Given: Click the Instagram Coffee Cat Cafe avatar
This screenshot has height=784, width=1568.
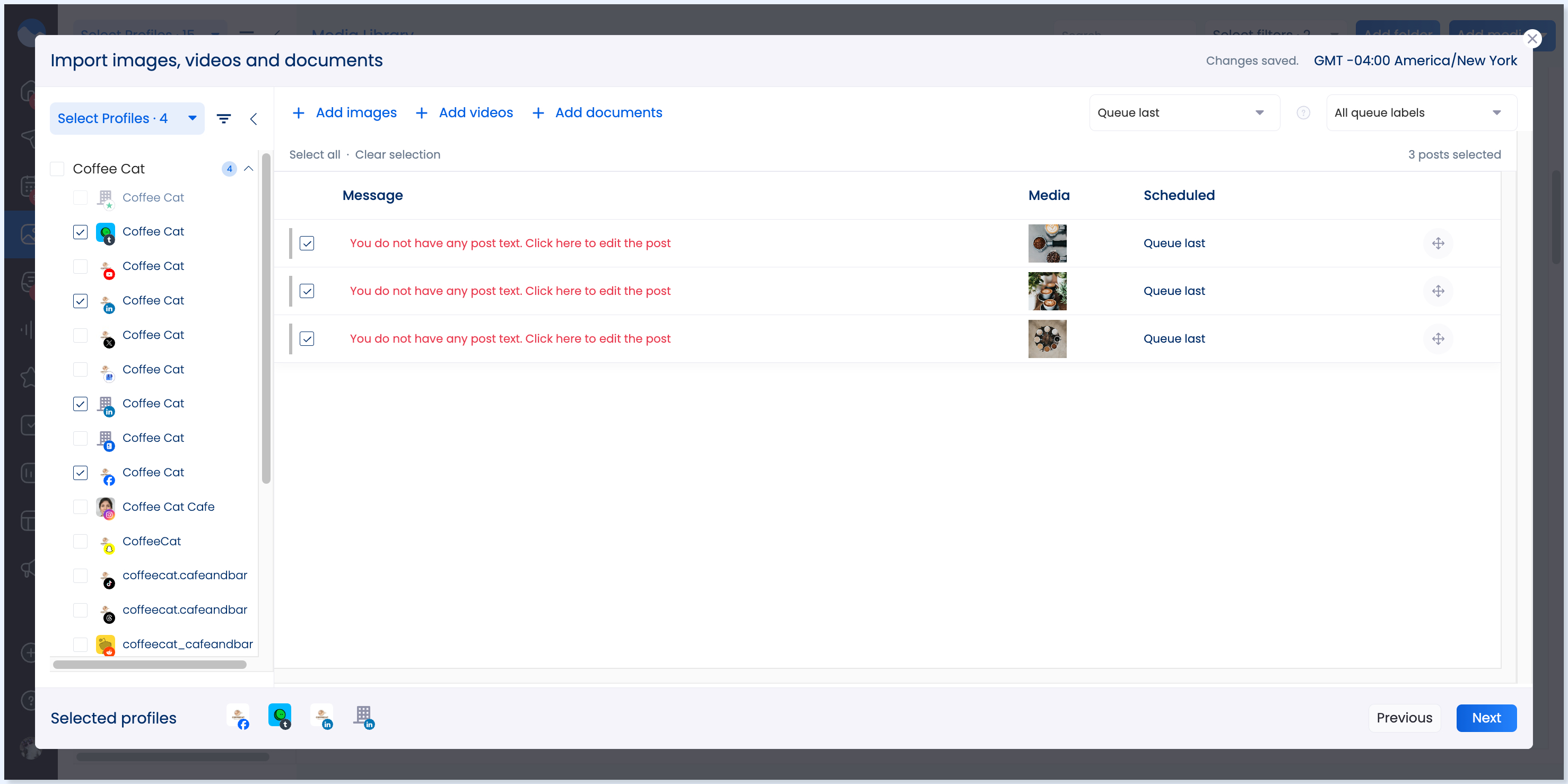Looking at the screenshot, I should tap(106, 508).
